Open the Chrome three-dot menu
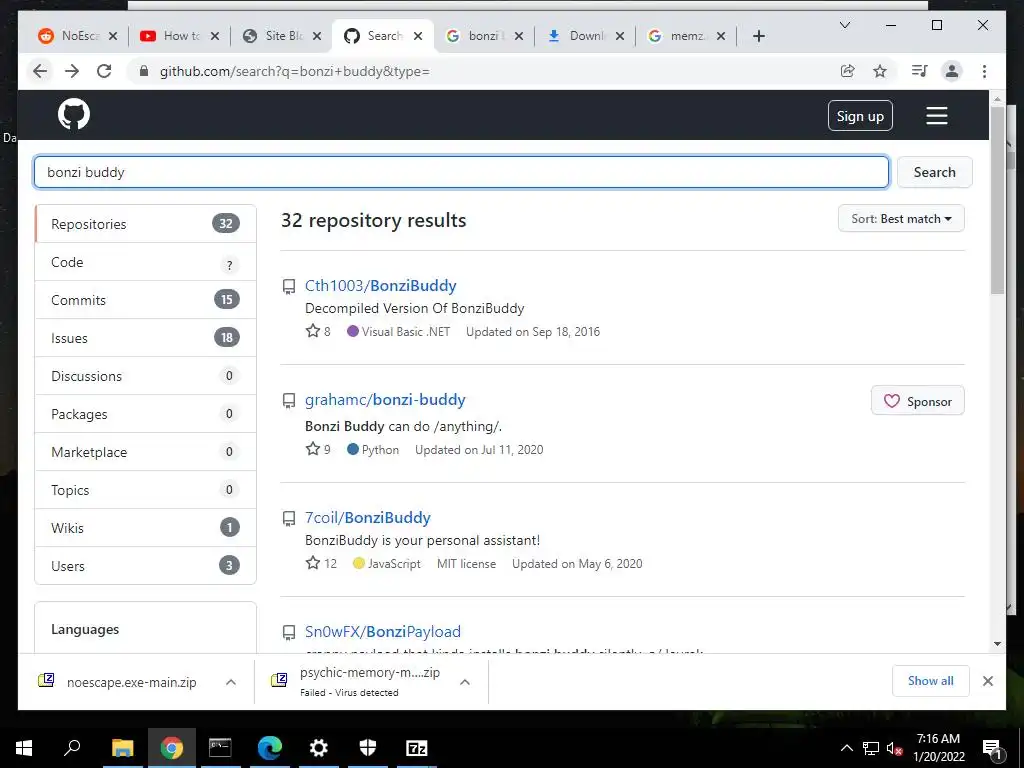The height and width of the screenshot is (768, 1024). coord(984,71)
